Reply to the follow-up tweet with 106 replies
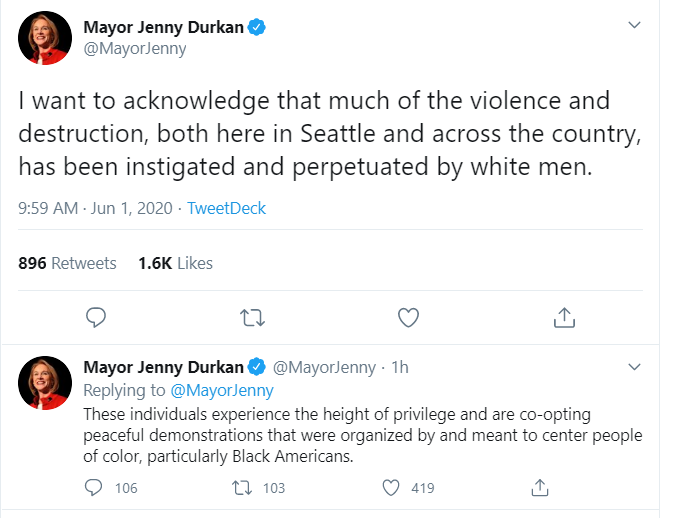The height and width of the screenshot is (518, 678). tap(96, 488)
